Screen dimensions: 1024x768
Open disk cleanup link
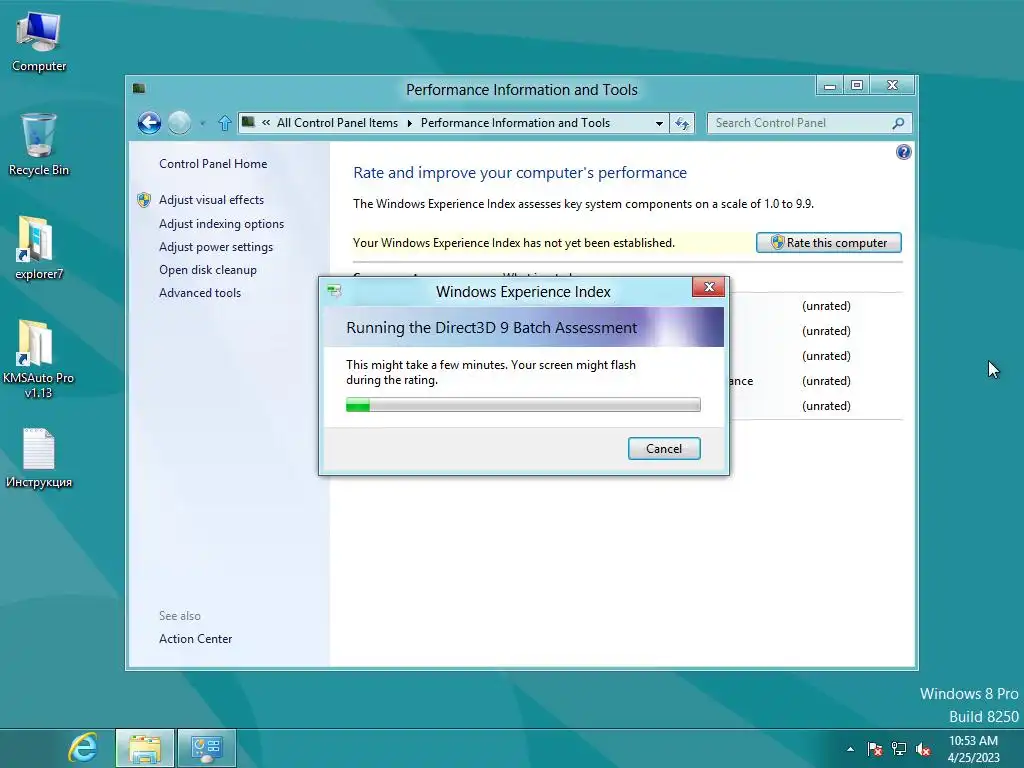click(x=208, y=270)
